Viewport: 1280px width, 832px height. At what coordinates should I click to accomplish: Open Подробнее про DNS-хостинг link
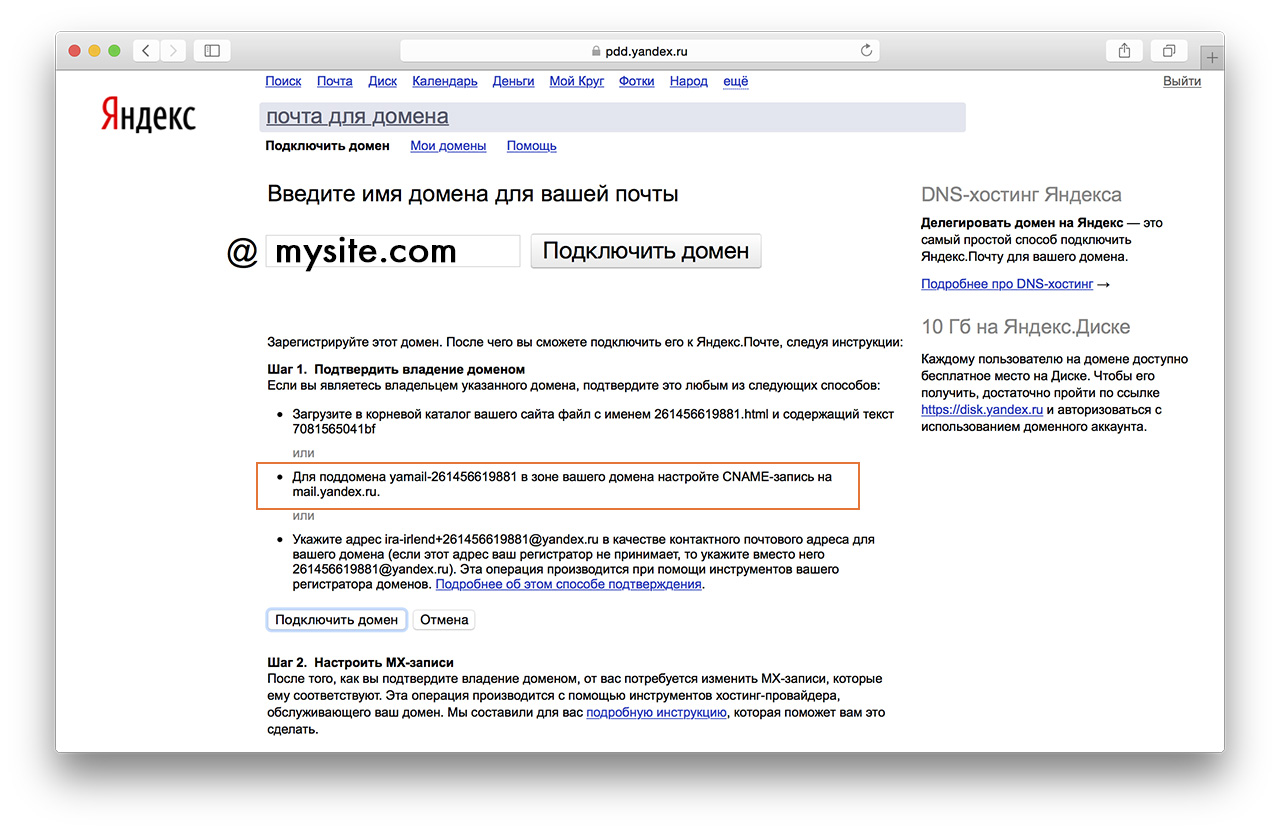click(1007, 284)
